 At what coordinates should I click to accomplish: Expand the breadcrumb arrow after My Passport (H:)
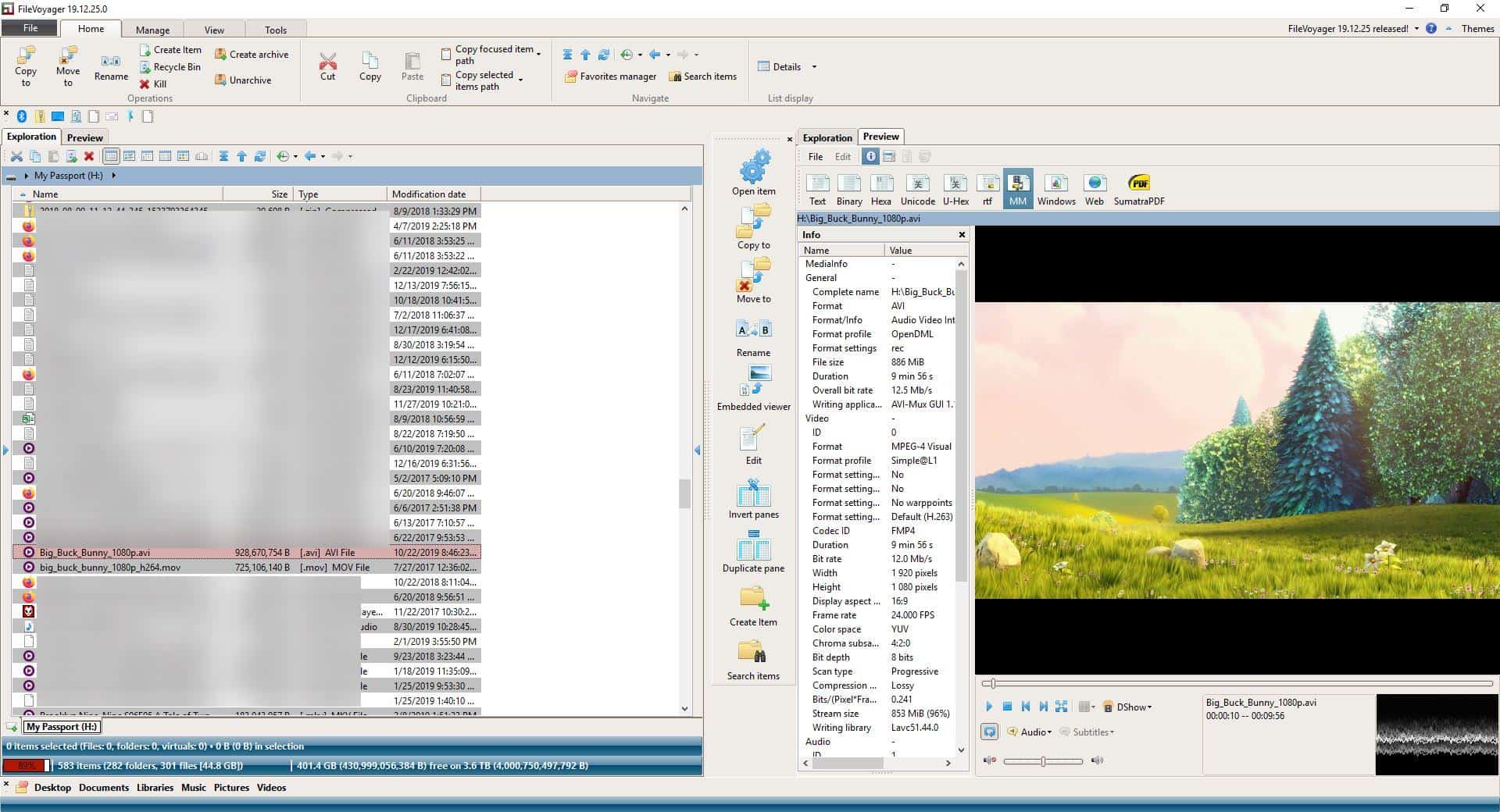click(x=114, y=176)
